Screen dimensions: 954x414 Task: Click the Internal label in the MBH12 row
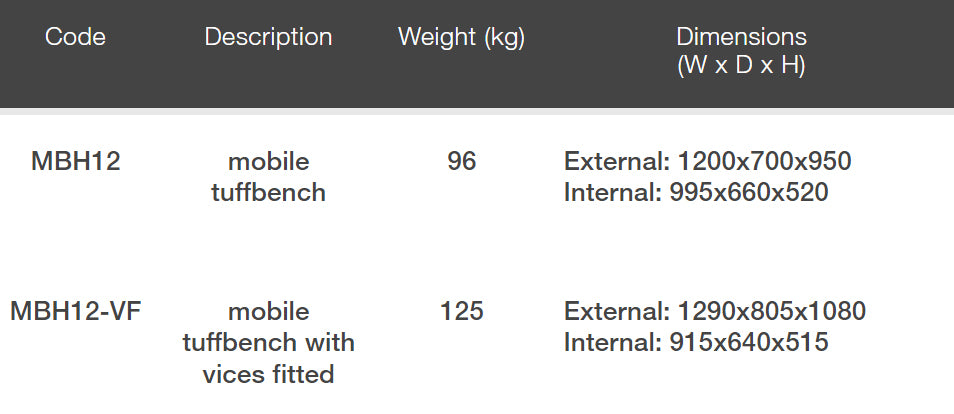611,192
